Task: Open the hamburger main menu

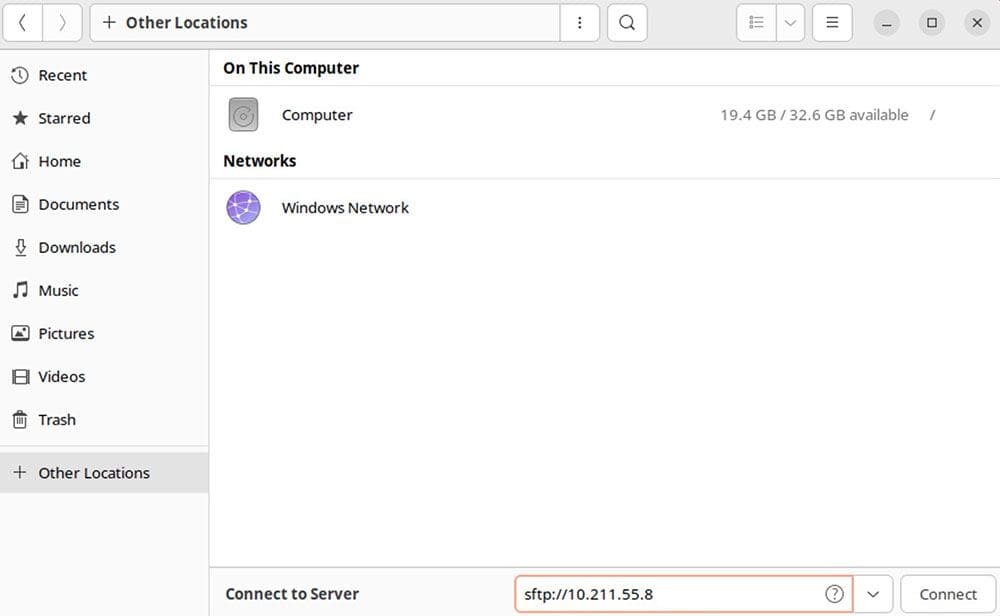Action: point(832,23)
